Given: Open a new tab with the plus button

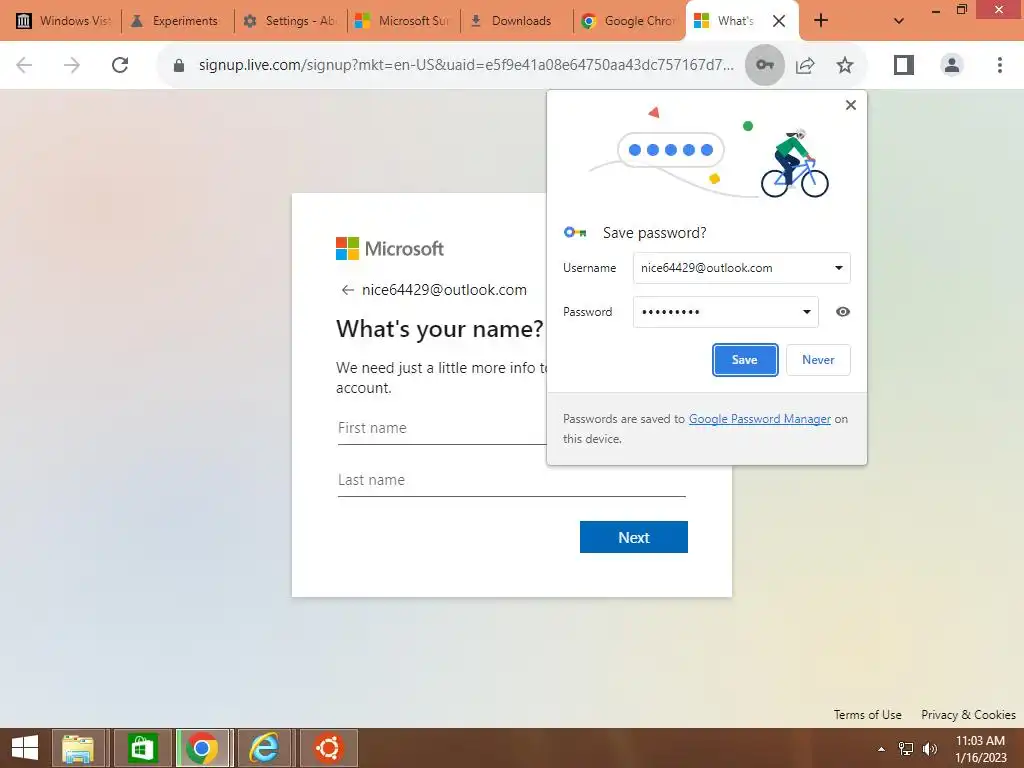Looking at the screenshot, I should 821,20.
